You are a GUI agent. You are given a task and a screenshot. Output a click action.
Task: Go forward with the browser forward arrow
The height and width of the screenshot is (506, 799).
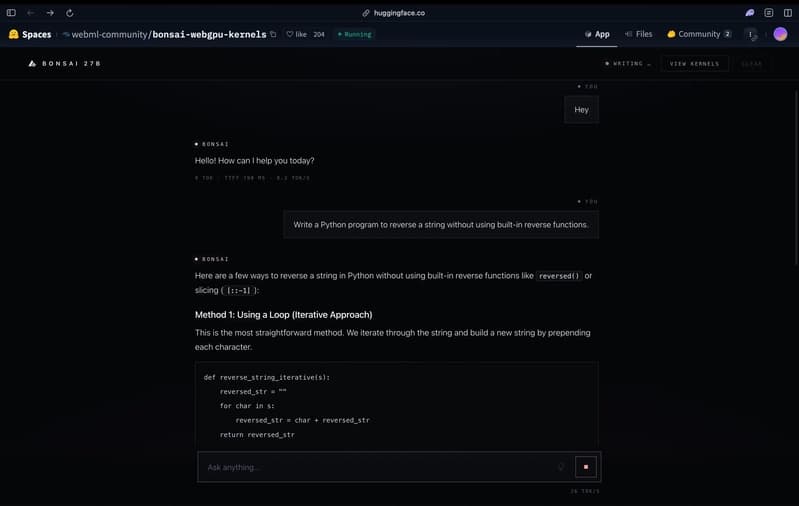(x=50, y=13)
